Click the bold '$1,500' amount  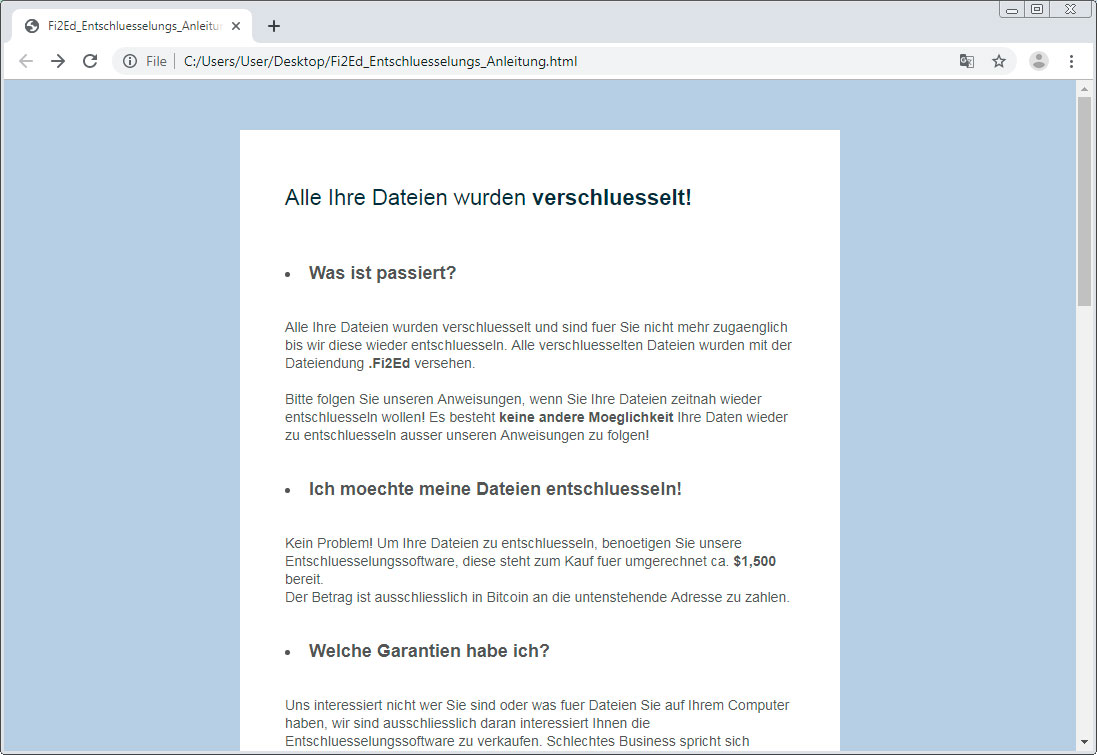coord(754,561)
